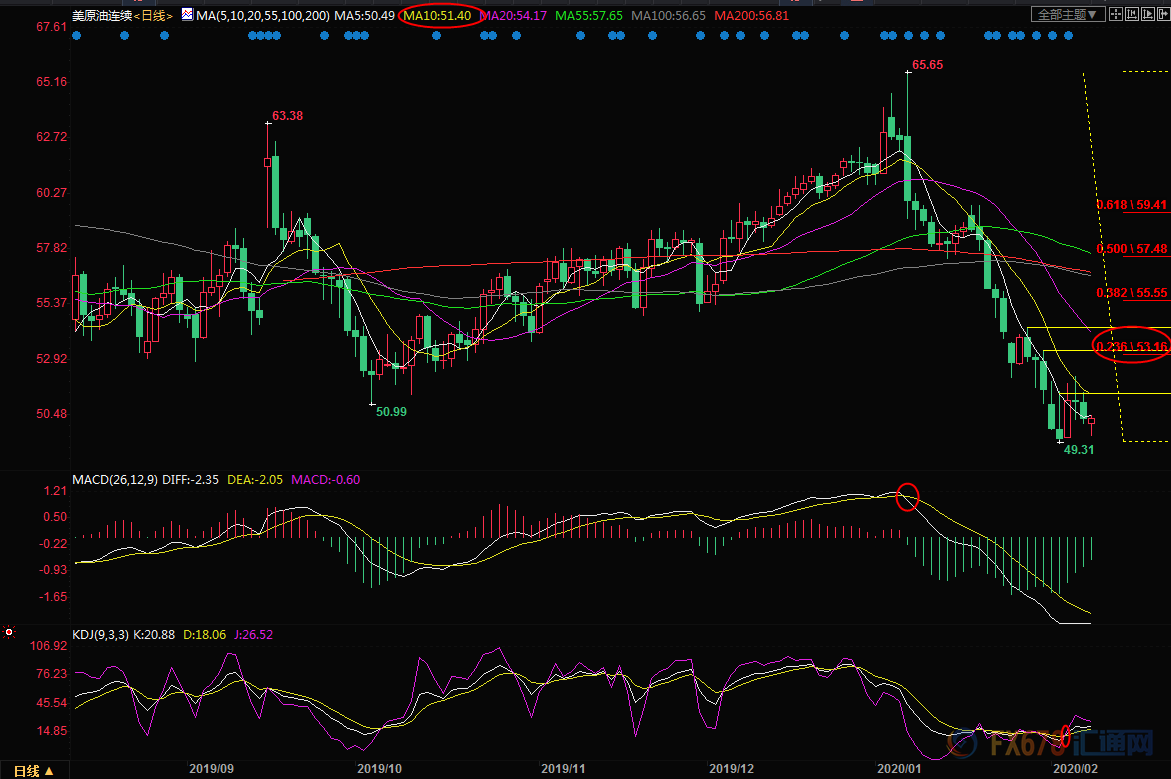Click the 65.65 high price marker

926,65
